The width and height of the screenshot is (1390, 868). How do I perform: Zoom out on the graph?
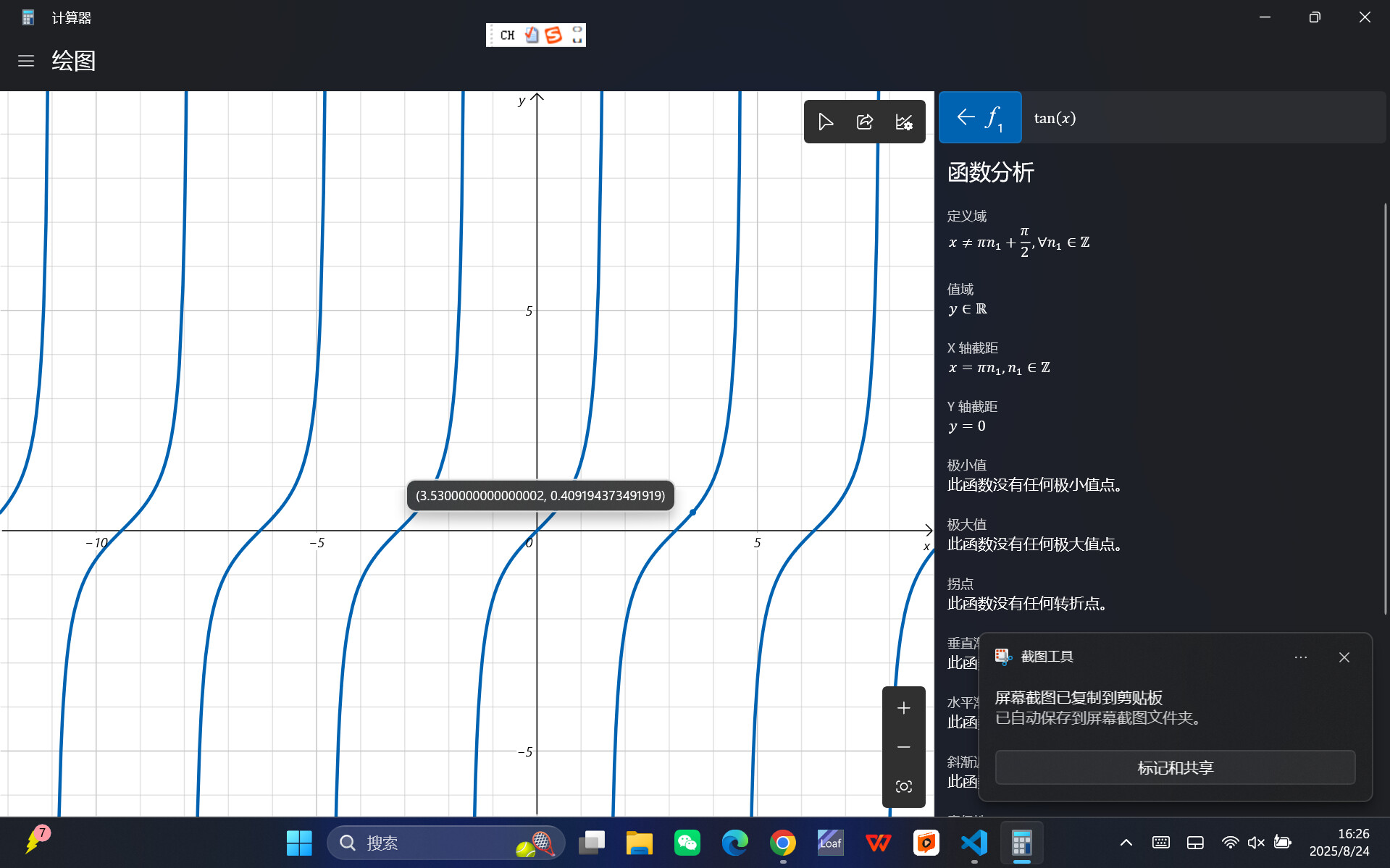click(x=903, y=746)
